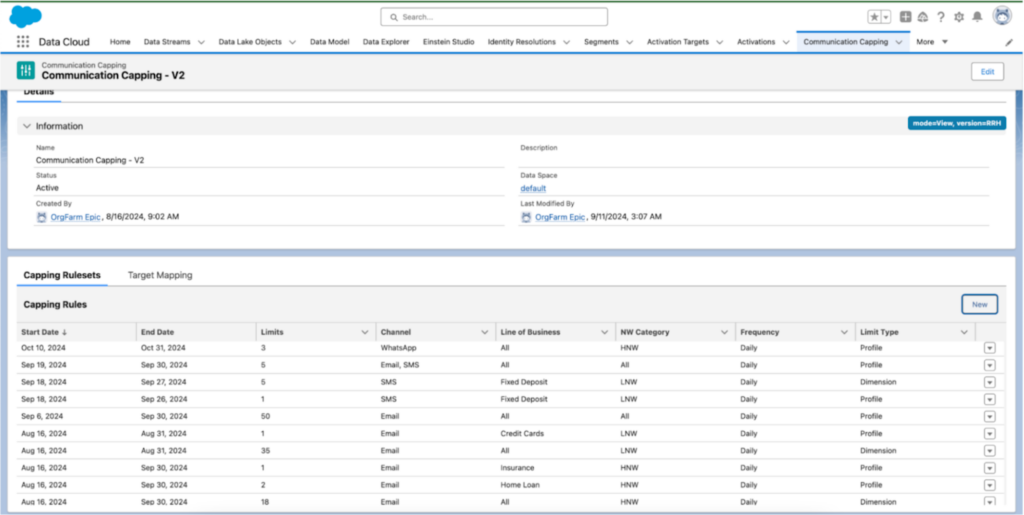
Task: Open row actions for the WhatsApp rule
Action: (989, 348)
